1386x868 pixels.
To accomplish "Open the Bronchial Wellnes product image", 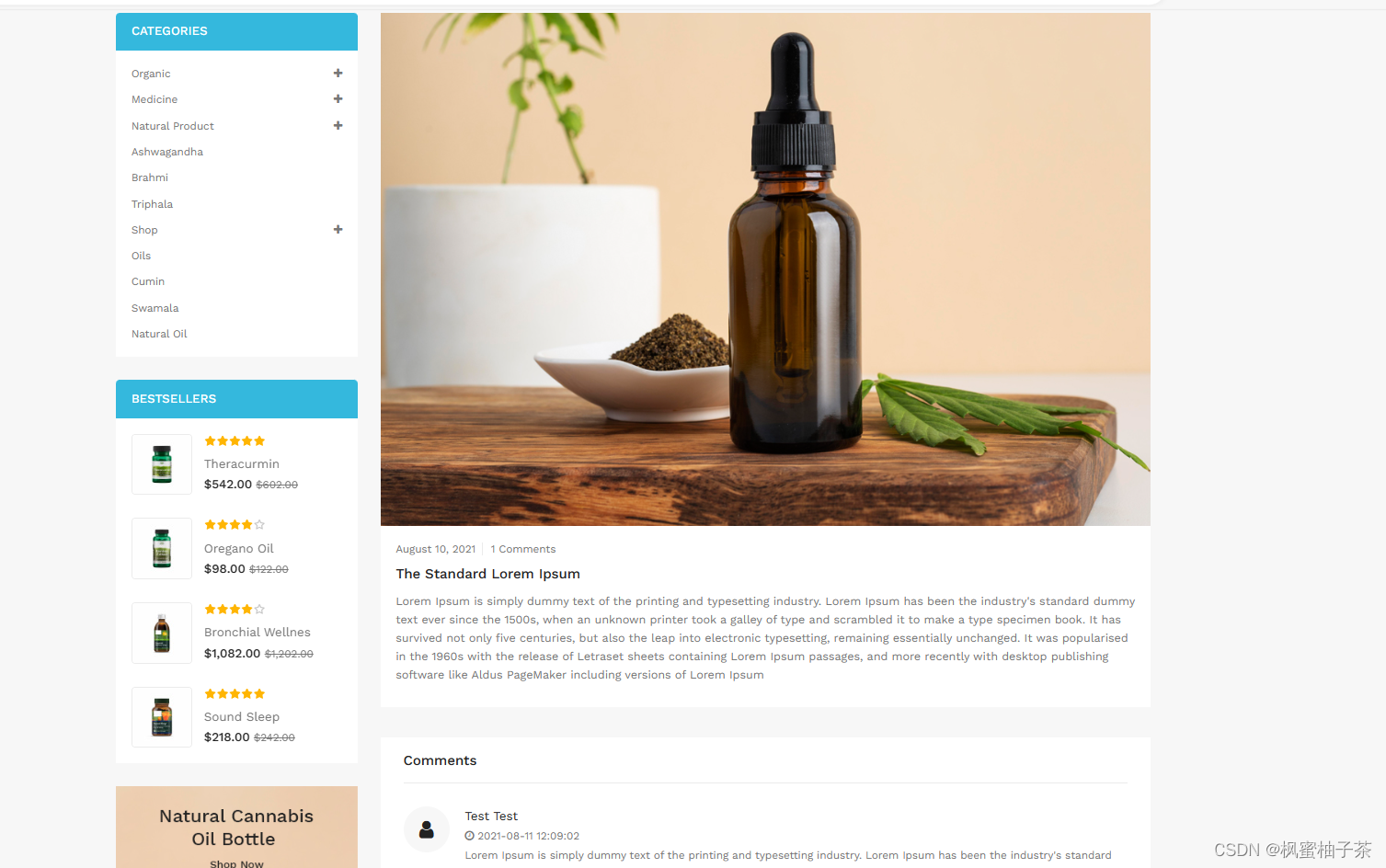I will [x=162, y=633].
